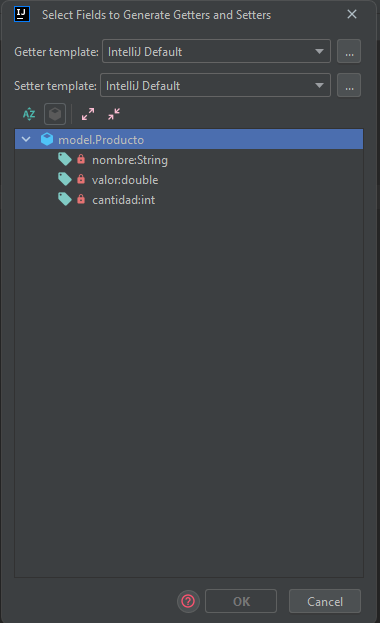Click the class icon next to model.Producto
The height and width of the screenshot is (623, 380).
tap(47, 139)
